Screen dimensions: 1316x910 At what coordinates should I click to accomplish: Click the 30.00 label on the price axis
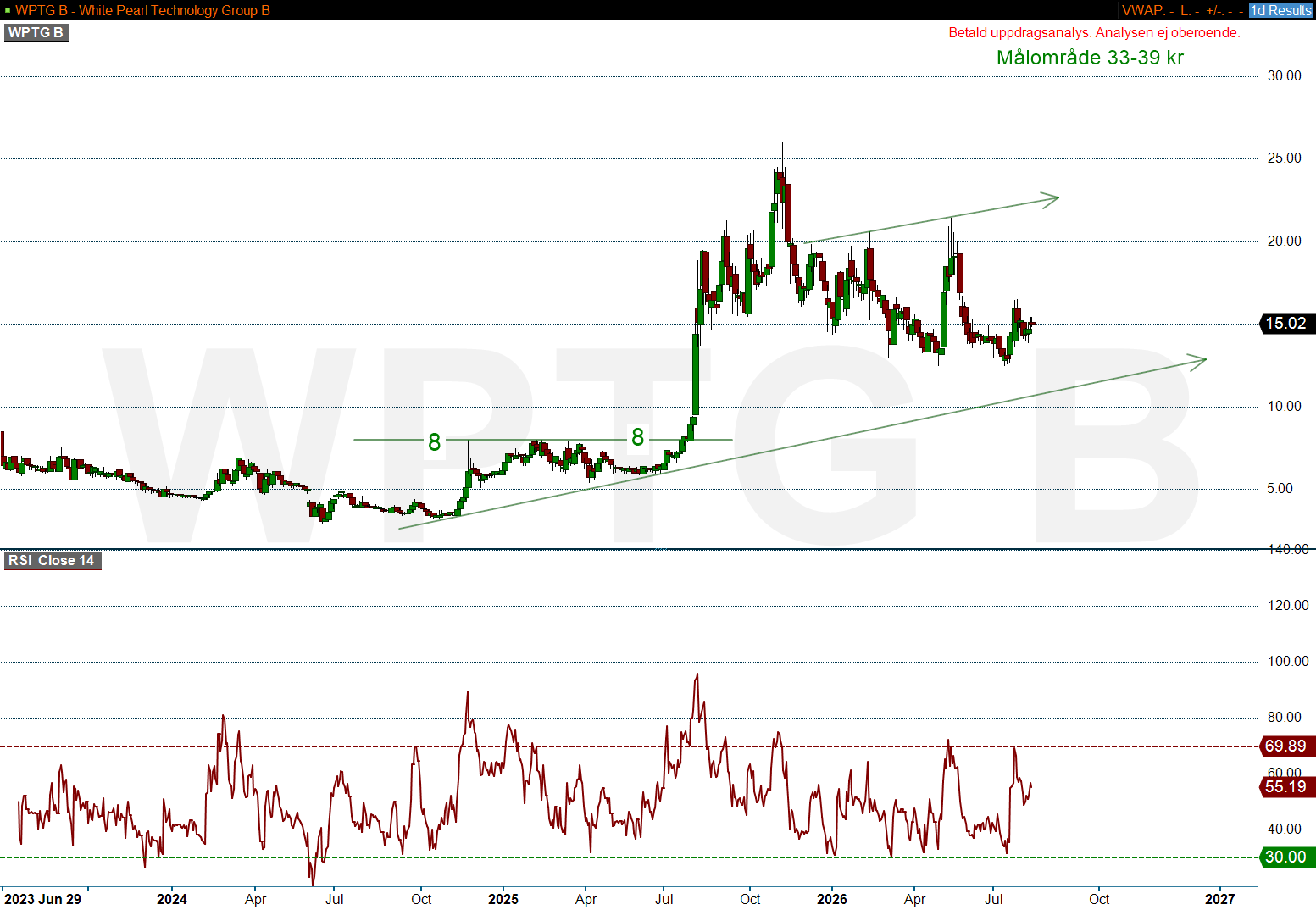point(1284,76)
